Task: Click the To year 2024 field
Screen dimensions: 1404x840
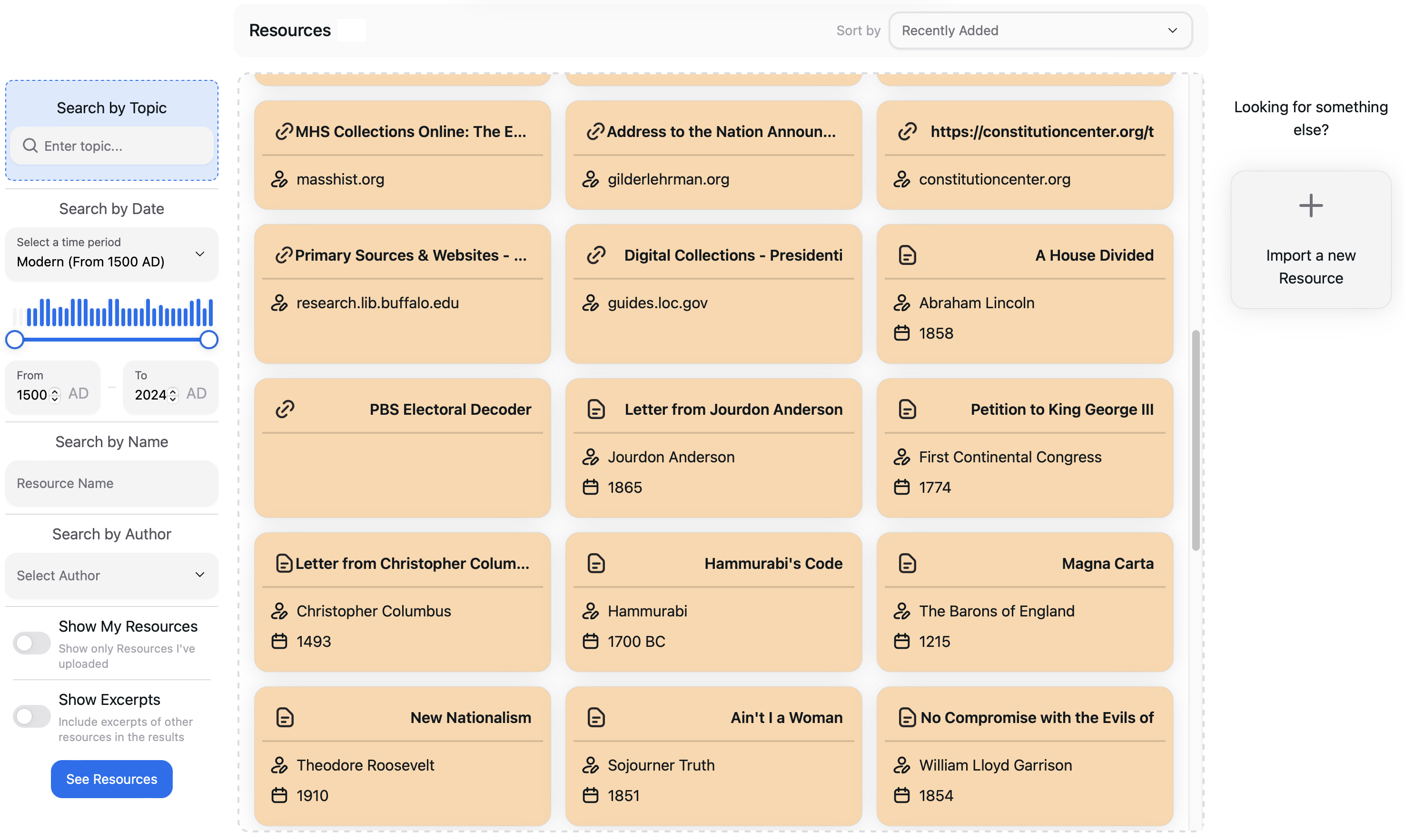Action: tap(170, 387)
